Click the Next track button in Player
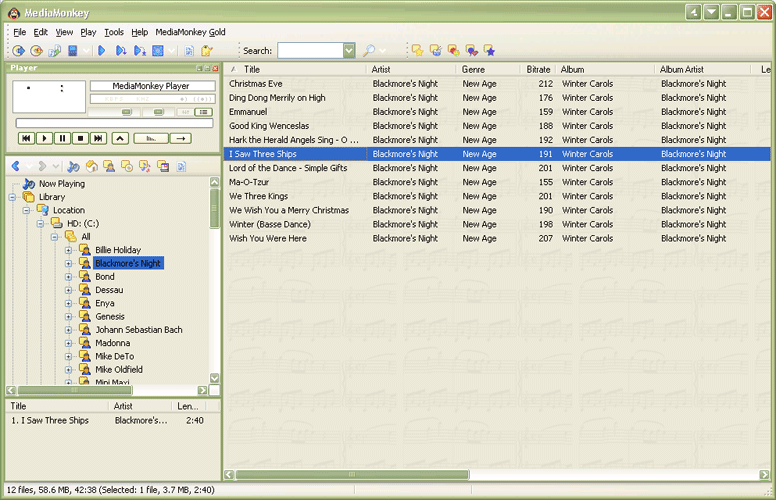 point(98,139)
